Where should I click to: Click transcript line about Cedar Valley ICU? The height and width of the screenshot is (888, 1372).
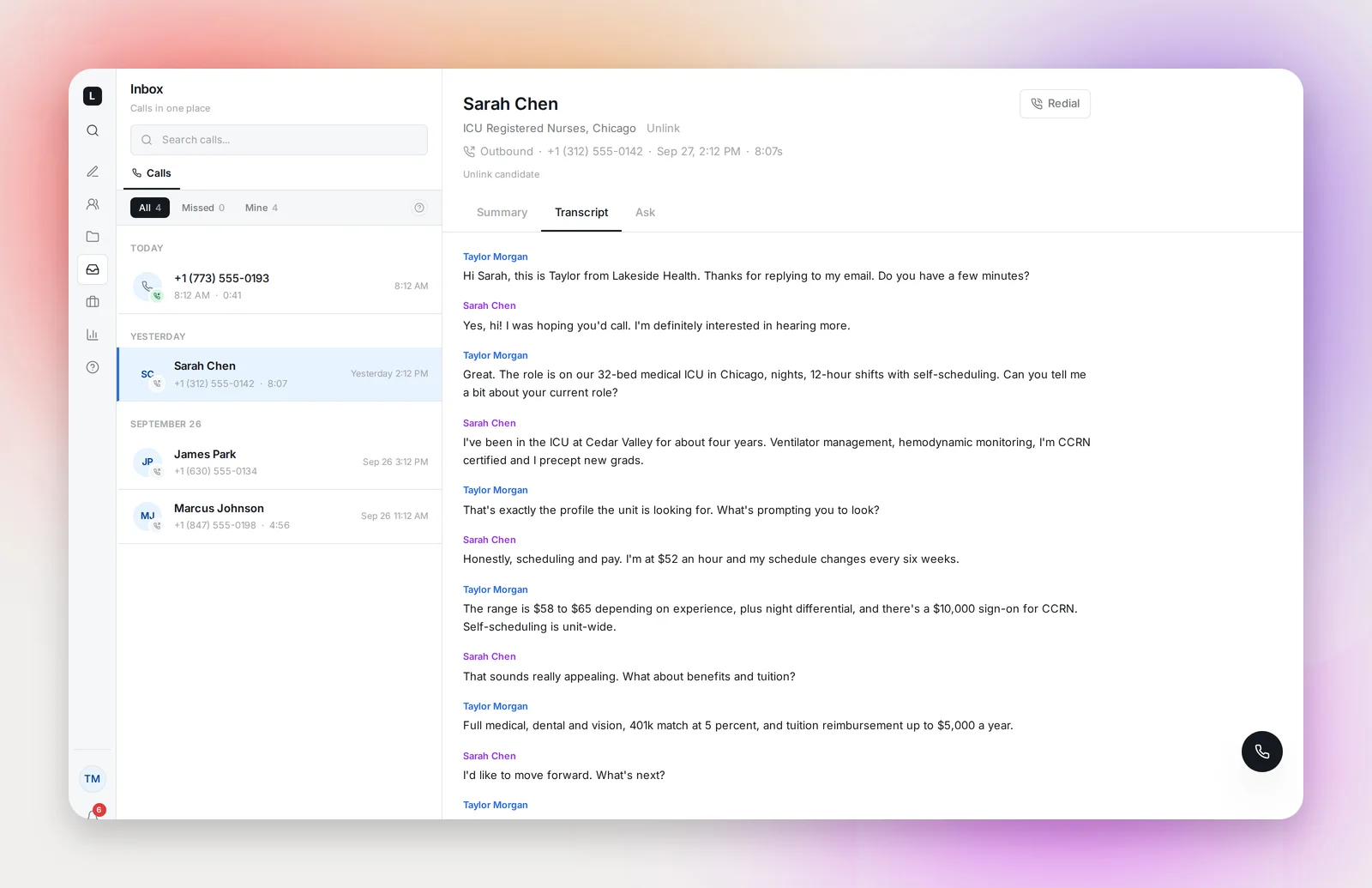tap(777, 451)
